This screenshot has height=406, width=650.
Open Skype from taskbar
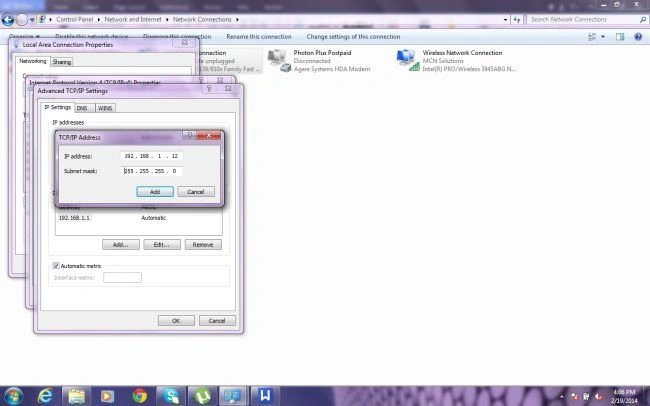[x=171, y=396]
